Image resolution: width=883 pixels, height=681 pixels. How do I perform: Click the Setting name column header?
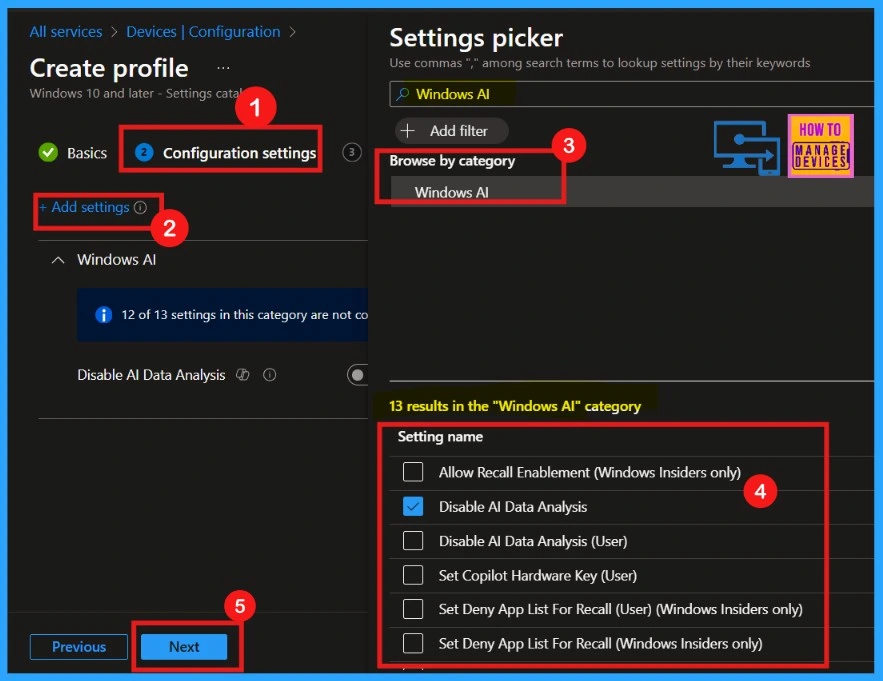[x=440, y=437]
